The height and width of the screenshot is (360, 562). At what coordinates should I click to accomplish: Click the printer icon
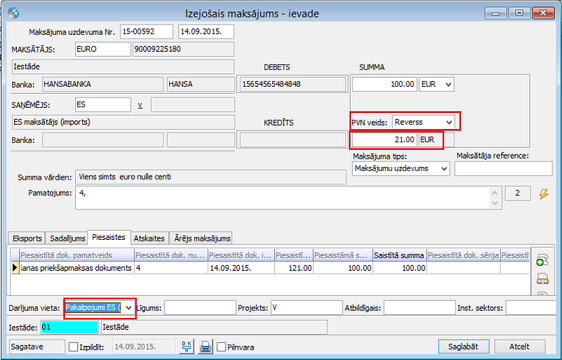205,347
